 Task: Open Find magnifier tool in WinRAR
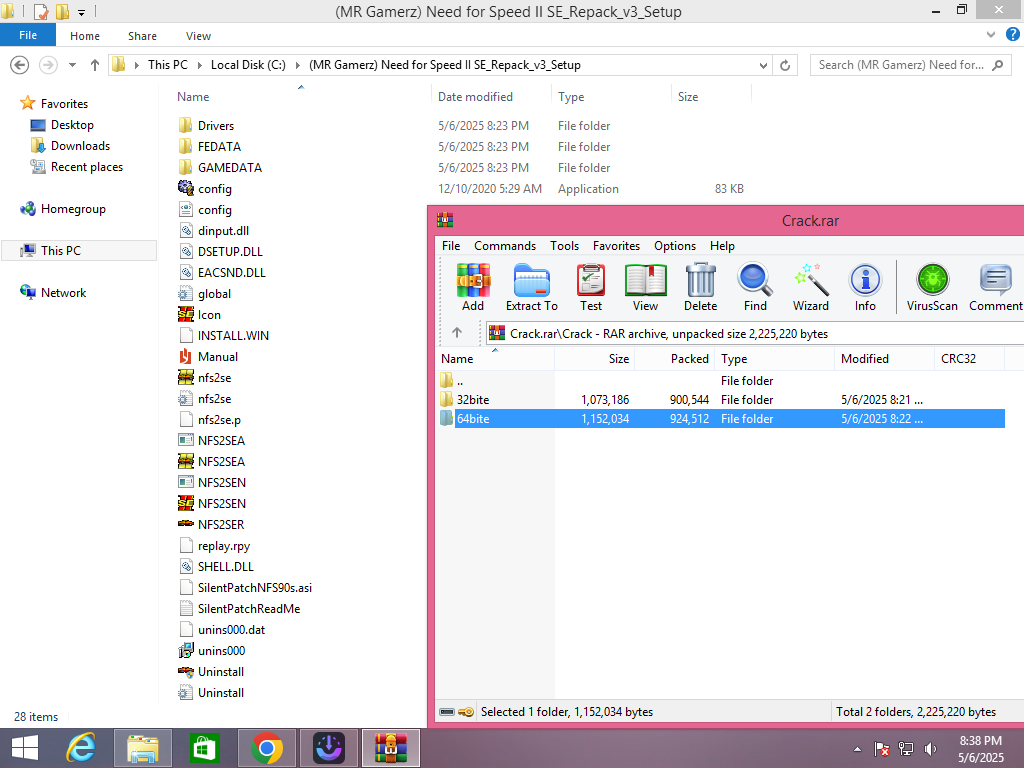click(755, 287)
